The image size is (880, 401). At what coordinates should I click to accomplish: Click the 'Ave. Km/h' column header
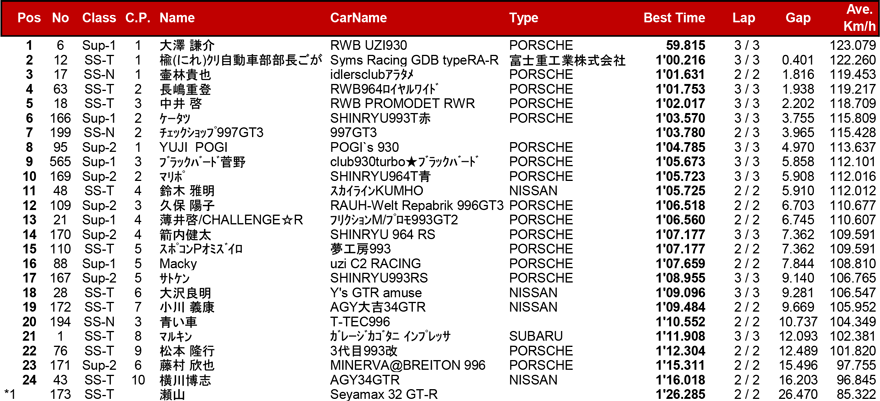tap(859, 18)
